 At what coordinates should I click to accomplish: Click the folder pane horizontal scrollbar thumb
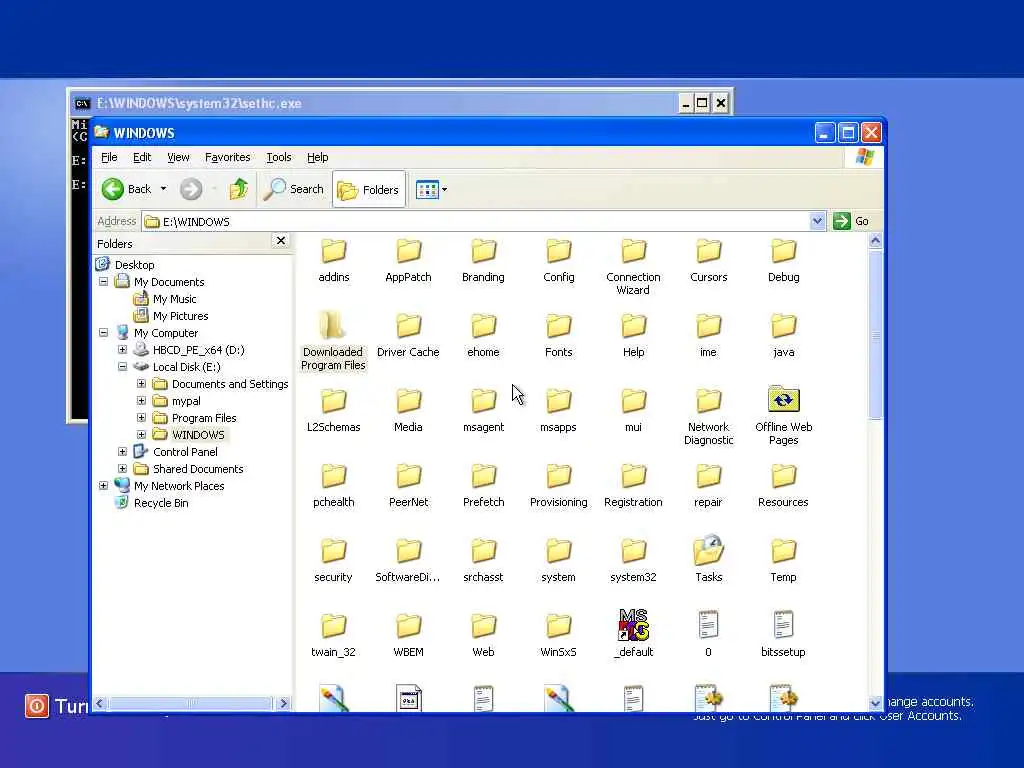(191, 703)
